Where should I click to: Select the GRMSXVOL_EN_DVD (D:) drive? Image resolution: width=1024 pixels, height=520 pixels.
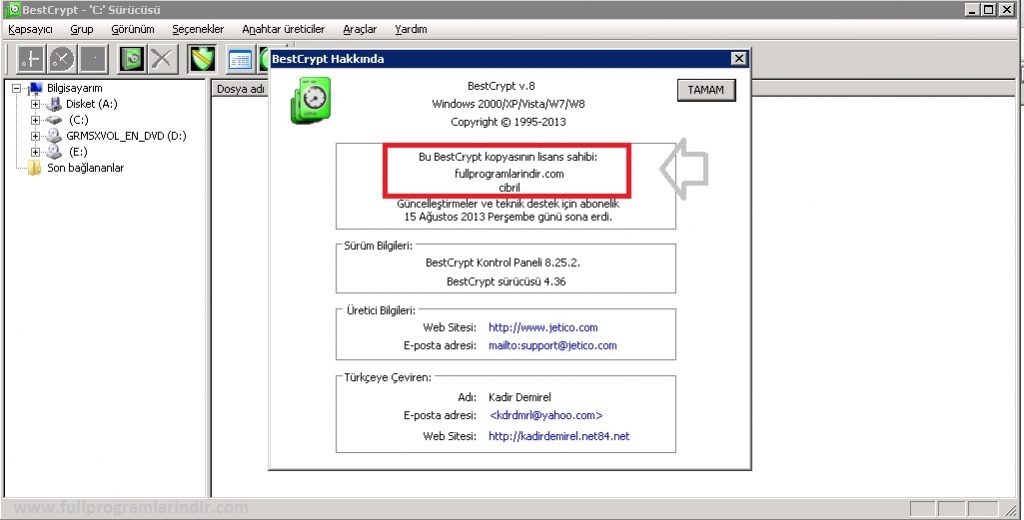pyautogui.click(x=126, y=136)
